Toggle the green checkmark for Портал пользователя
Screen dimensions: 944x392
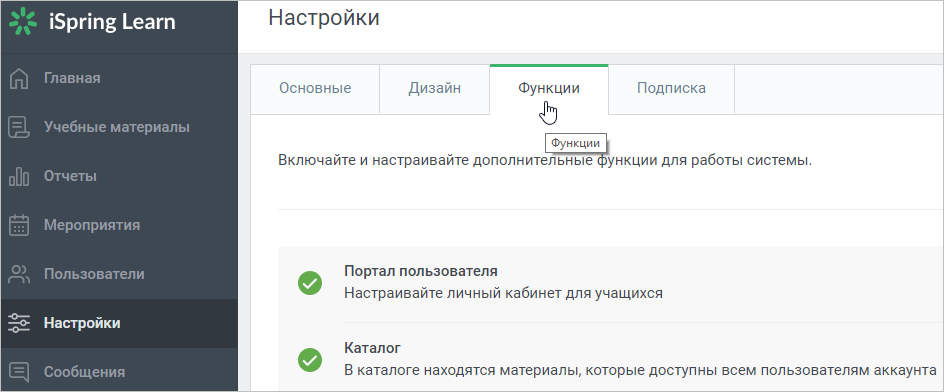click(x=310, y=282)
